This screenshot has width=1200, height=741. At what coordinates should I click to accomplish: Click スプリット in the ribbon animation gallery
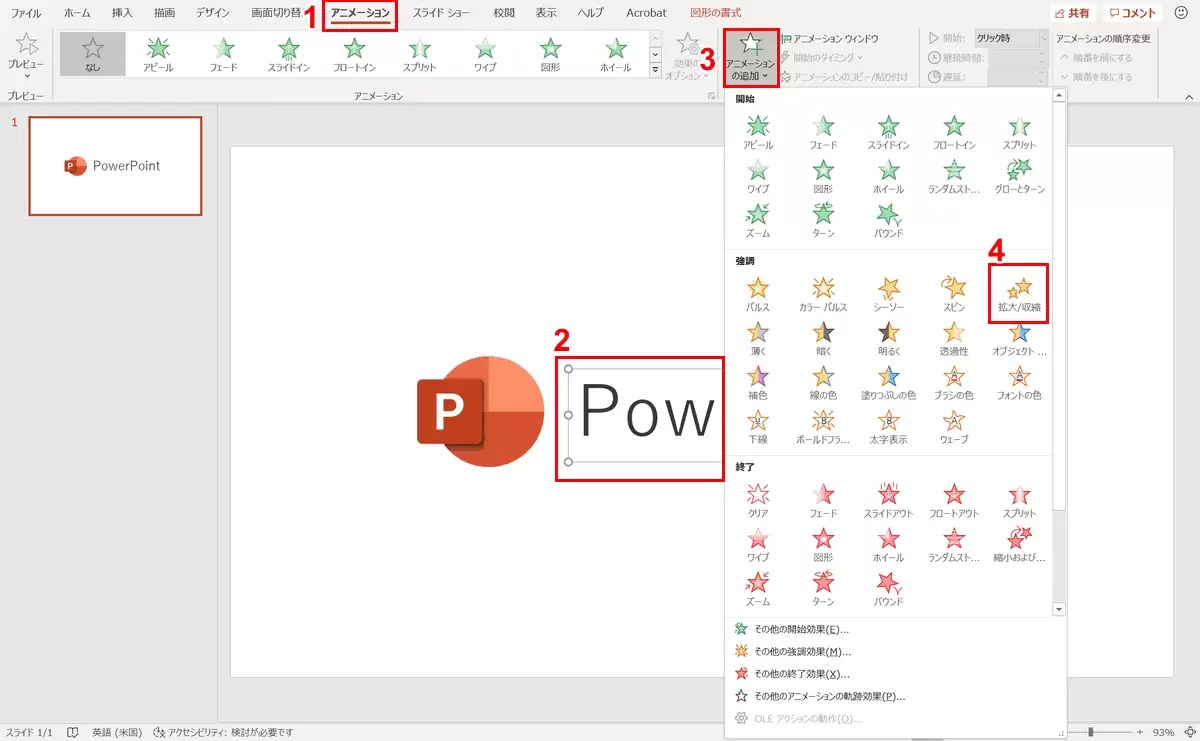[420, 54]
